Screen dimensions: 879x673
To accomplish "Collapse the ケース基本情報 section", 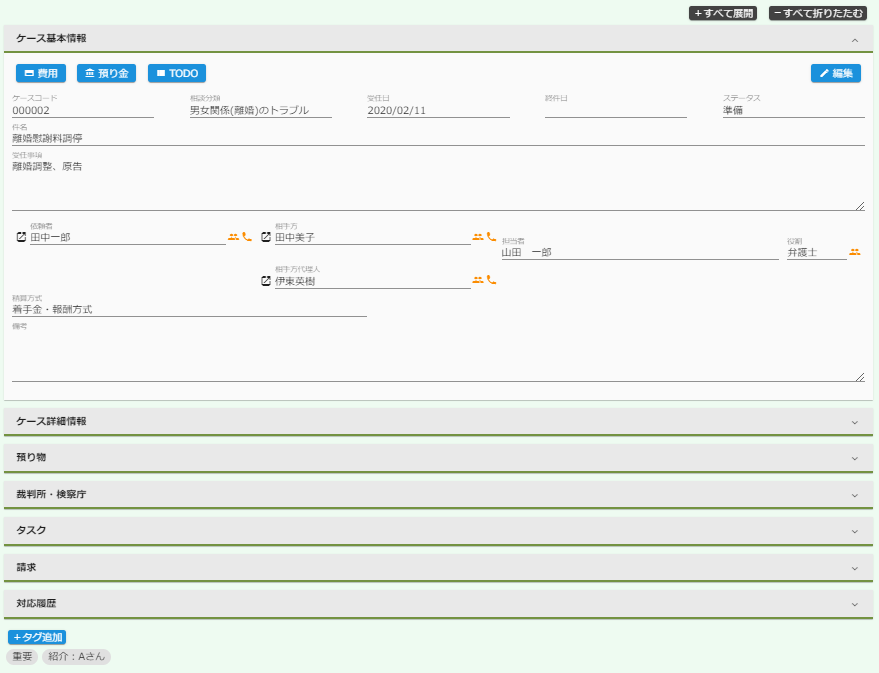I will coord(855,39).
